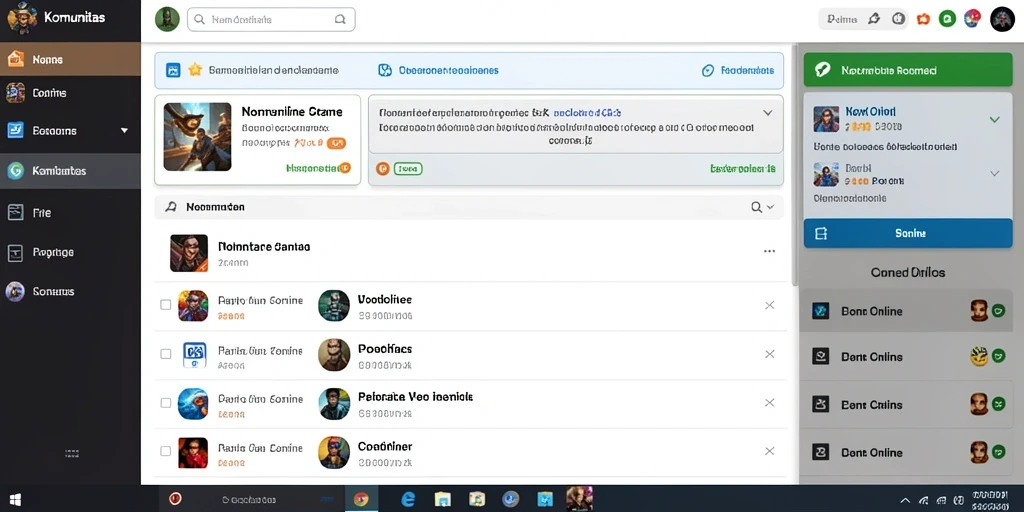
Task: Dismiss the Peionate Veo row using X
Action: [770, 403]
